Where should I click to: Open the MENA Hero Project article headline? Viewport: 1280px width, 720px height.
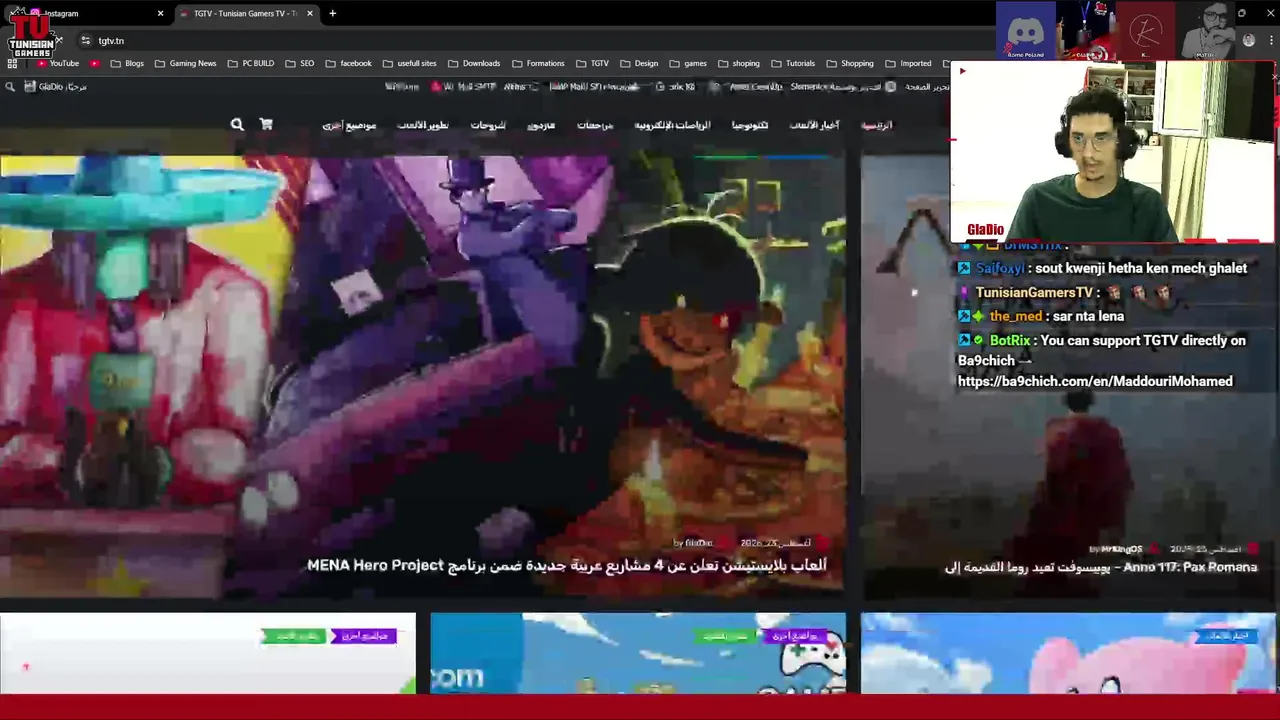point(567,565)
